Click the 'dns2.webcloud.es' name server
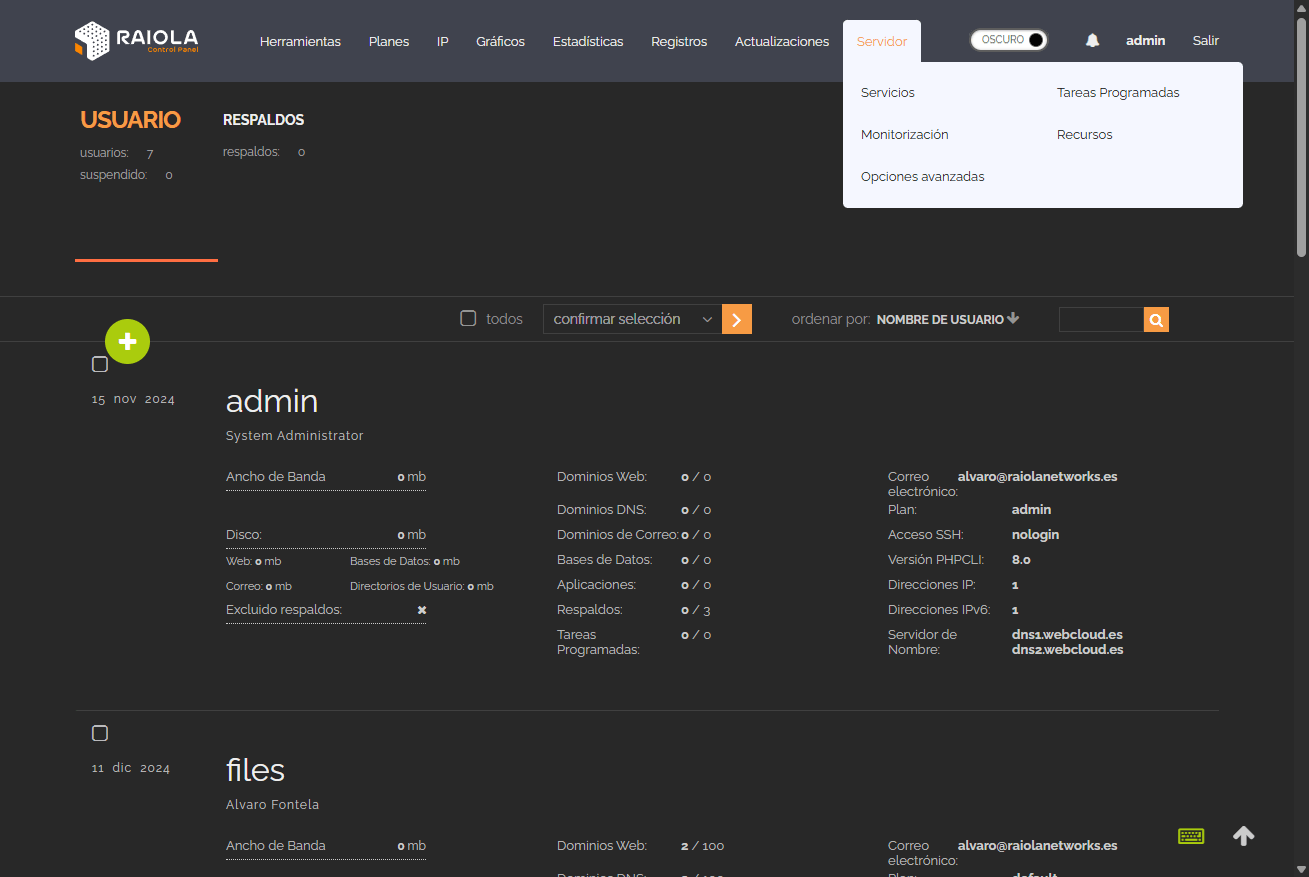 [1068, 650]
